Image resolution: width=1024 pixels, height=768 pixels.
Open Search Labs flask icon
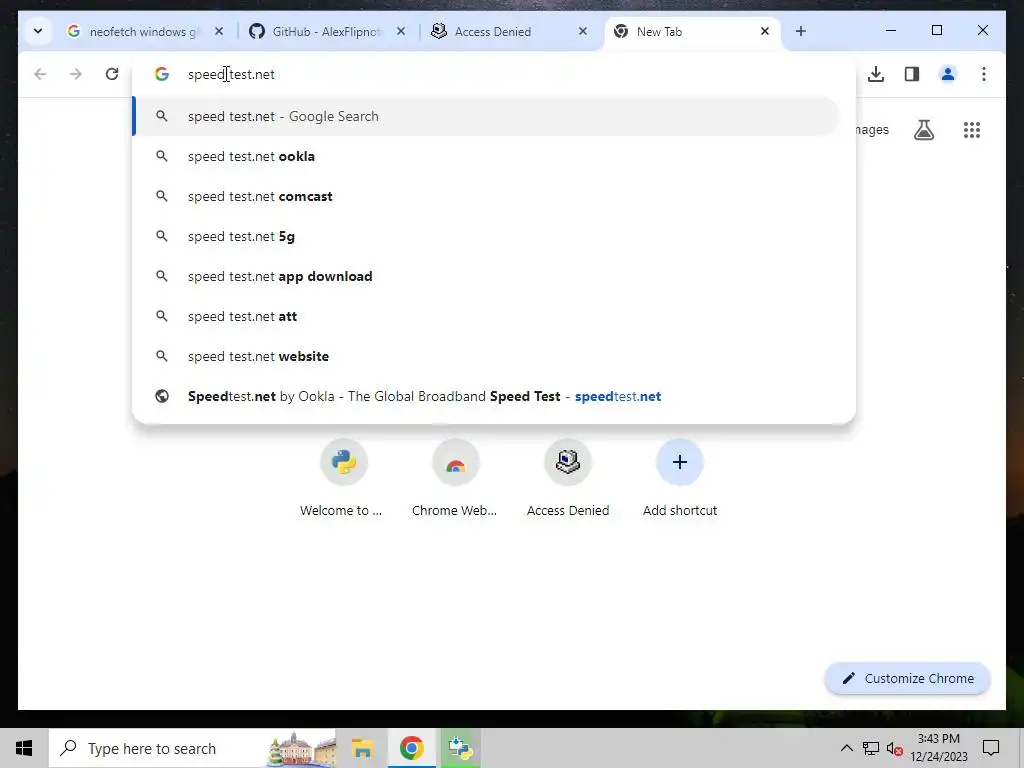coord(923,129)
